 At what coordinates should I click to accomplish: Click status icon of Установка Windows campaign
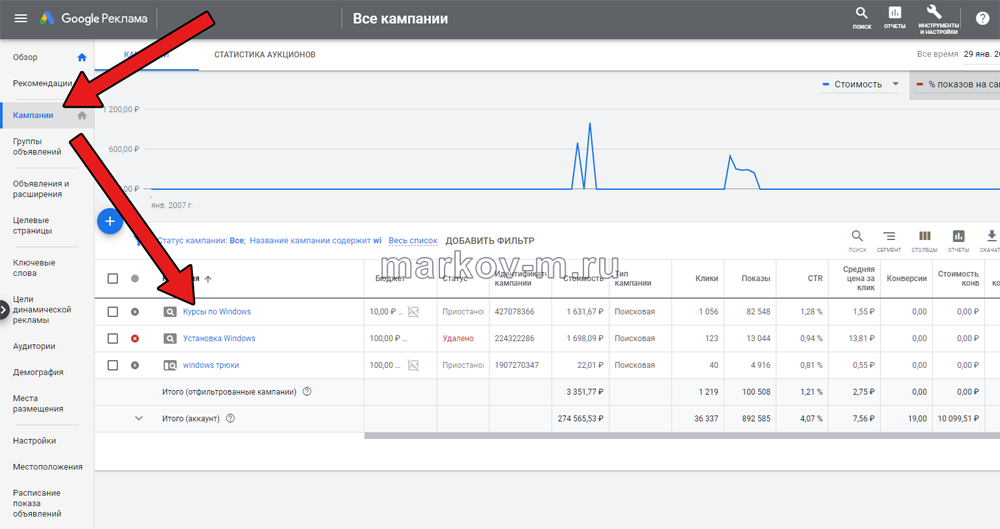136,338
